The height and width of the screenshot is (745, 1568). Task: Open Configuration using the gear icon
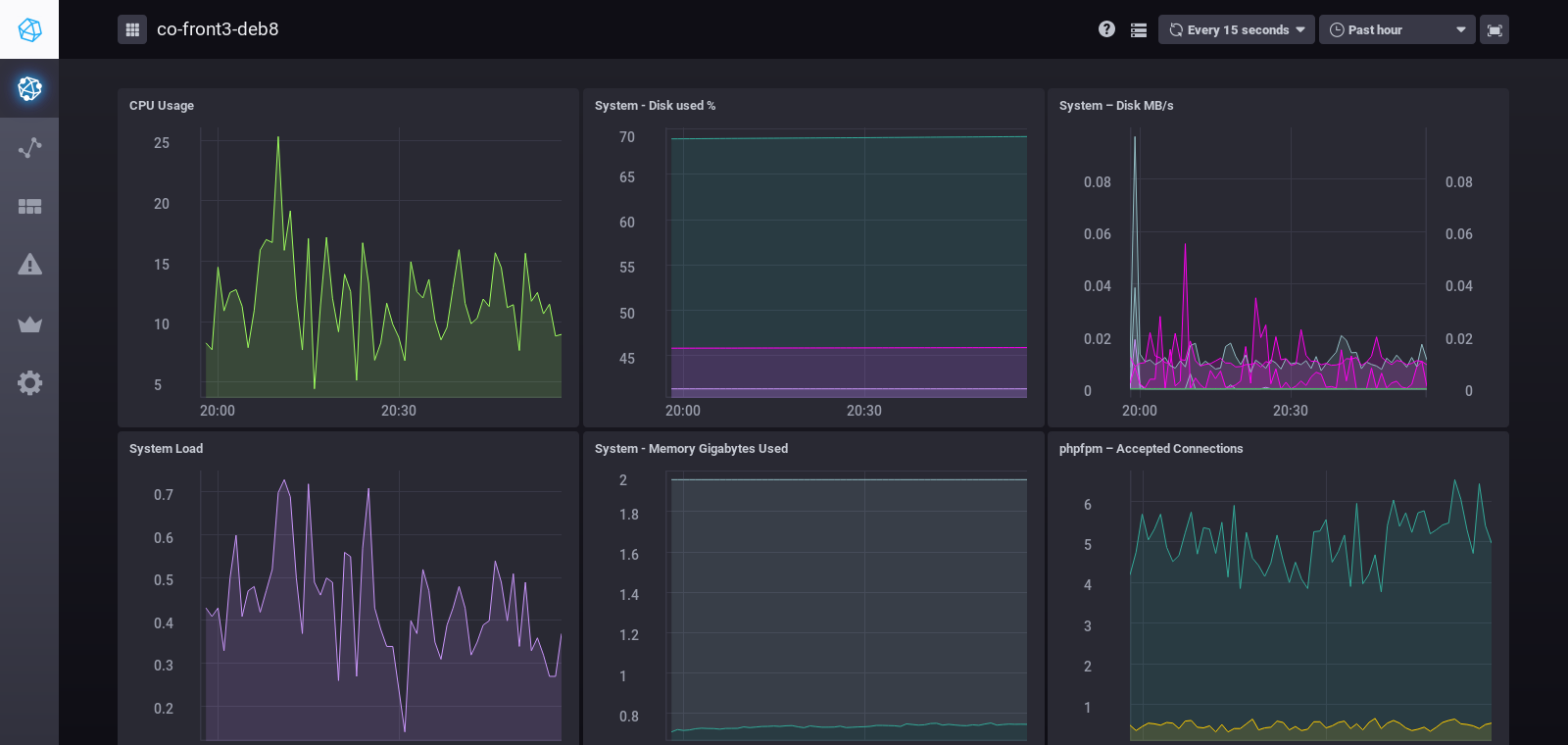click(x=29, y=383)
